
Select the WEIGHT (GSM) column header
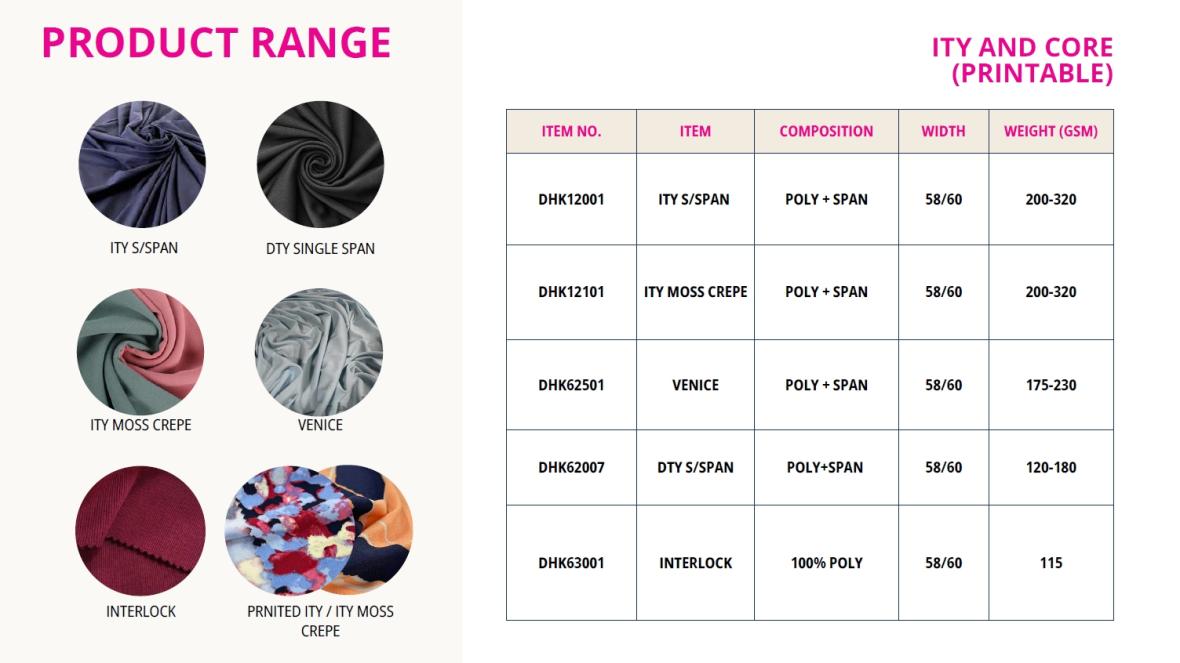(1051, 132)
